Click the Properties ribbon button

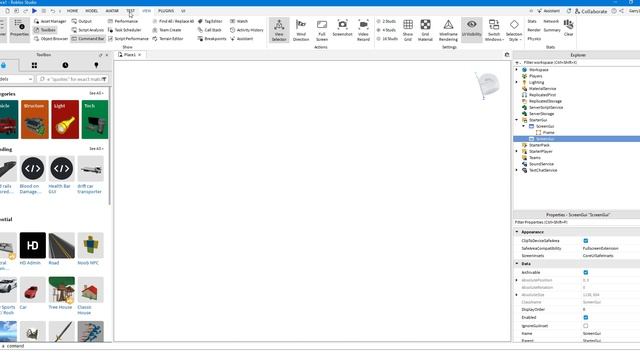19,29
